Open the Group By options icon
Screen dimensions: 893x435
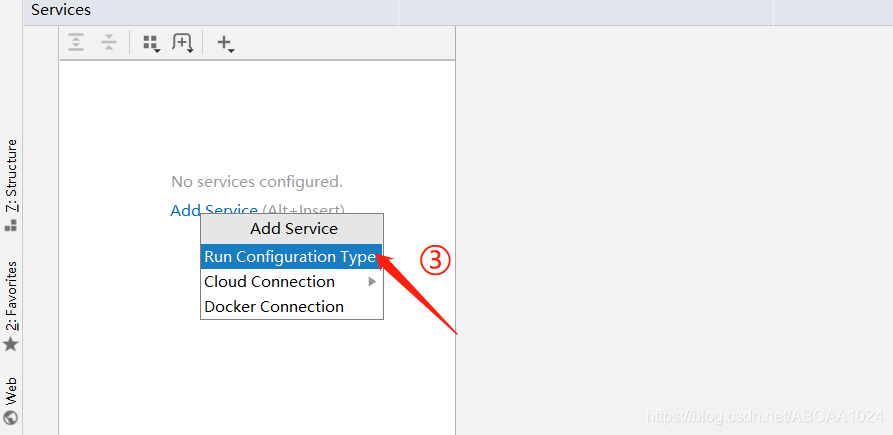tap(151, 43)
